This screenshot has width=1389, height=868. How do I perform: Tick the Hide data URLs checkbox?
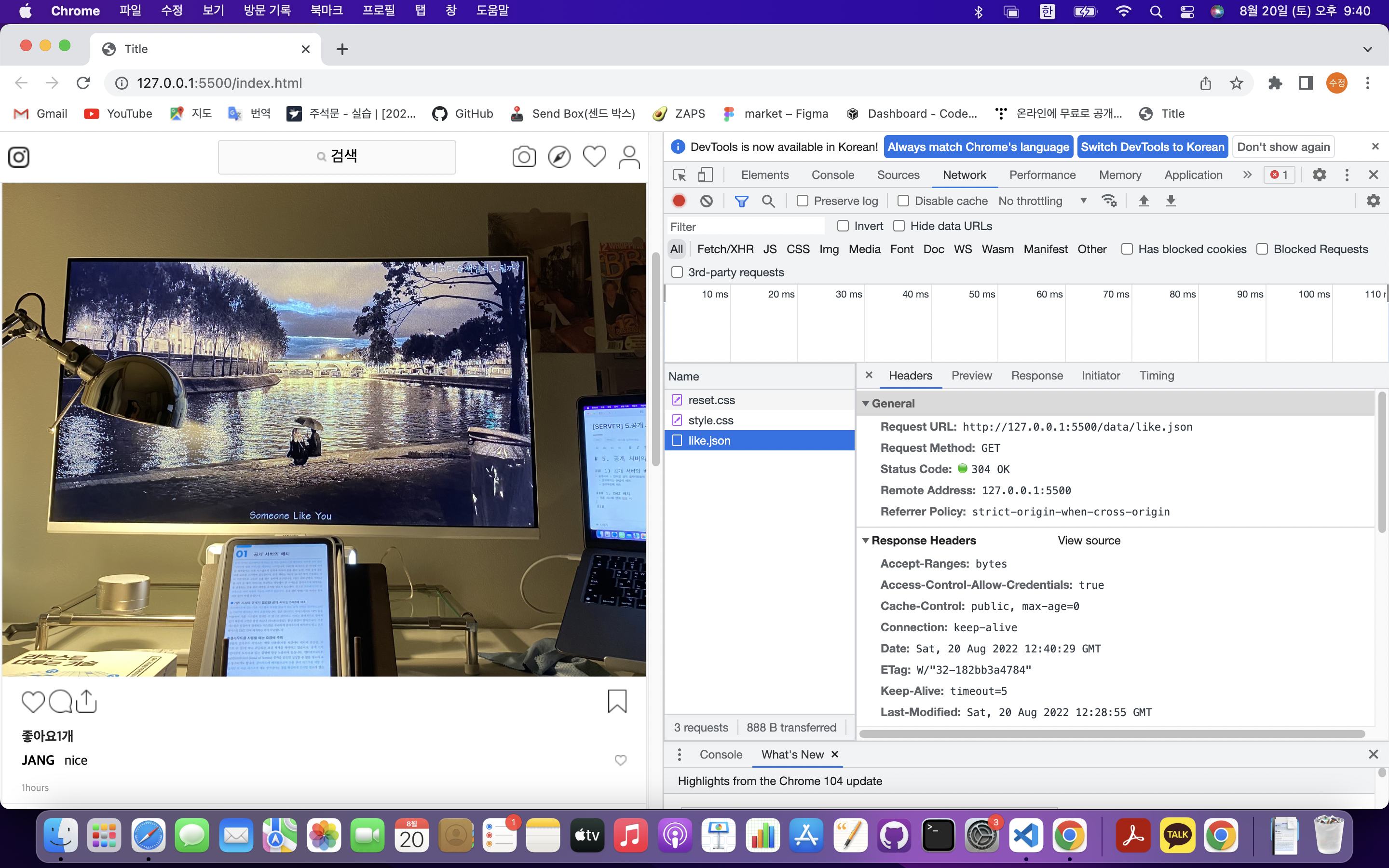coord(899,226)
